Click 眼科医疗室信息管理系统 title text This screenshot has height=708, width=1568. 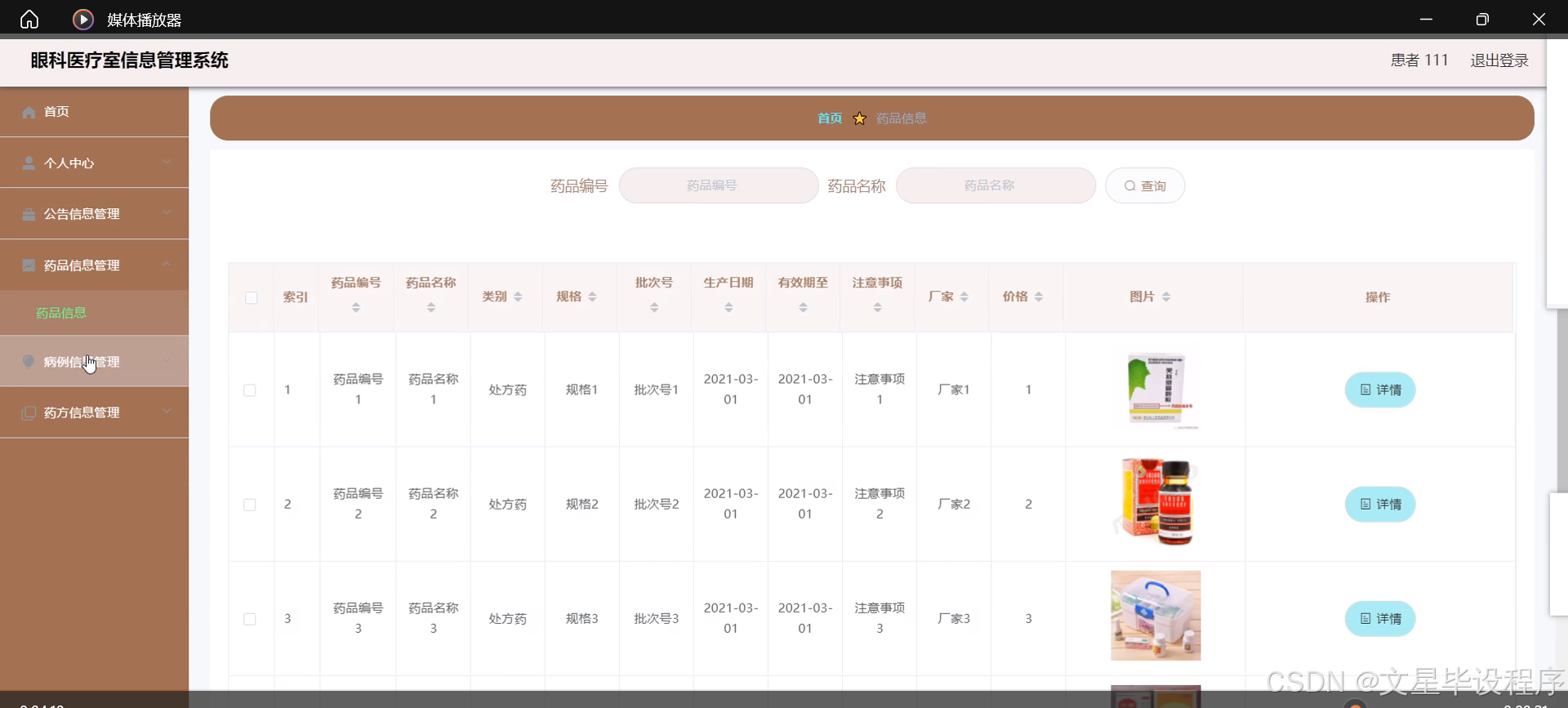coord(129,60)
